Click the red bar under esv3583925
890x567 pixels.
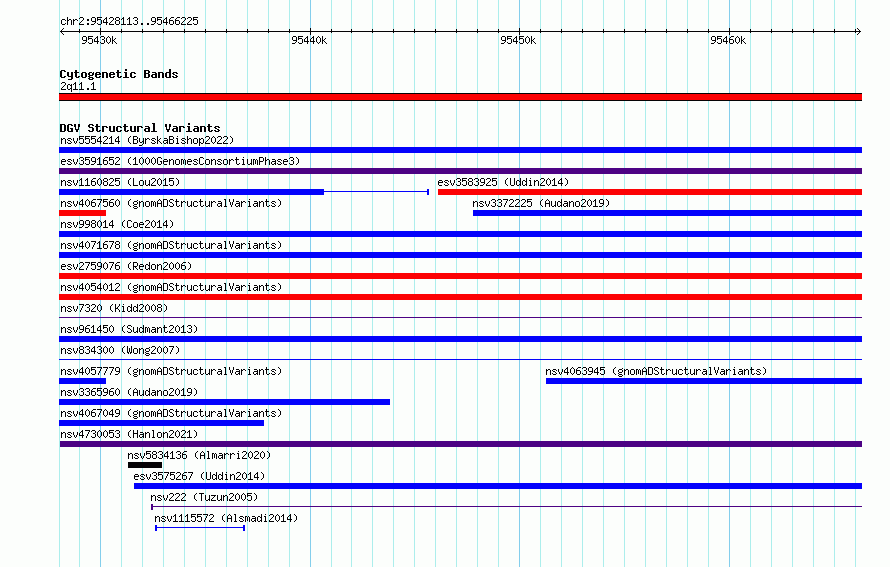pyautogui.click(x=650, y=192)
